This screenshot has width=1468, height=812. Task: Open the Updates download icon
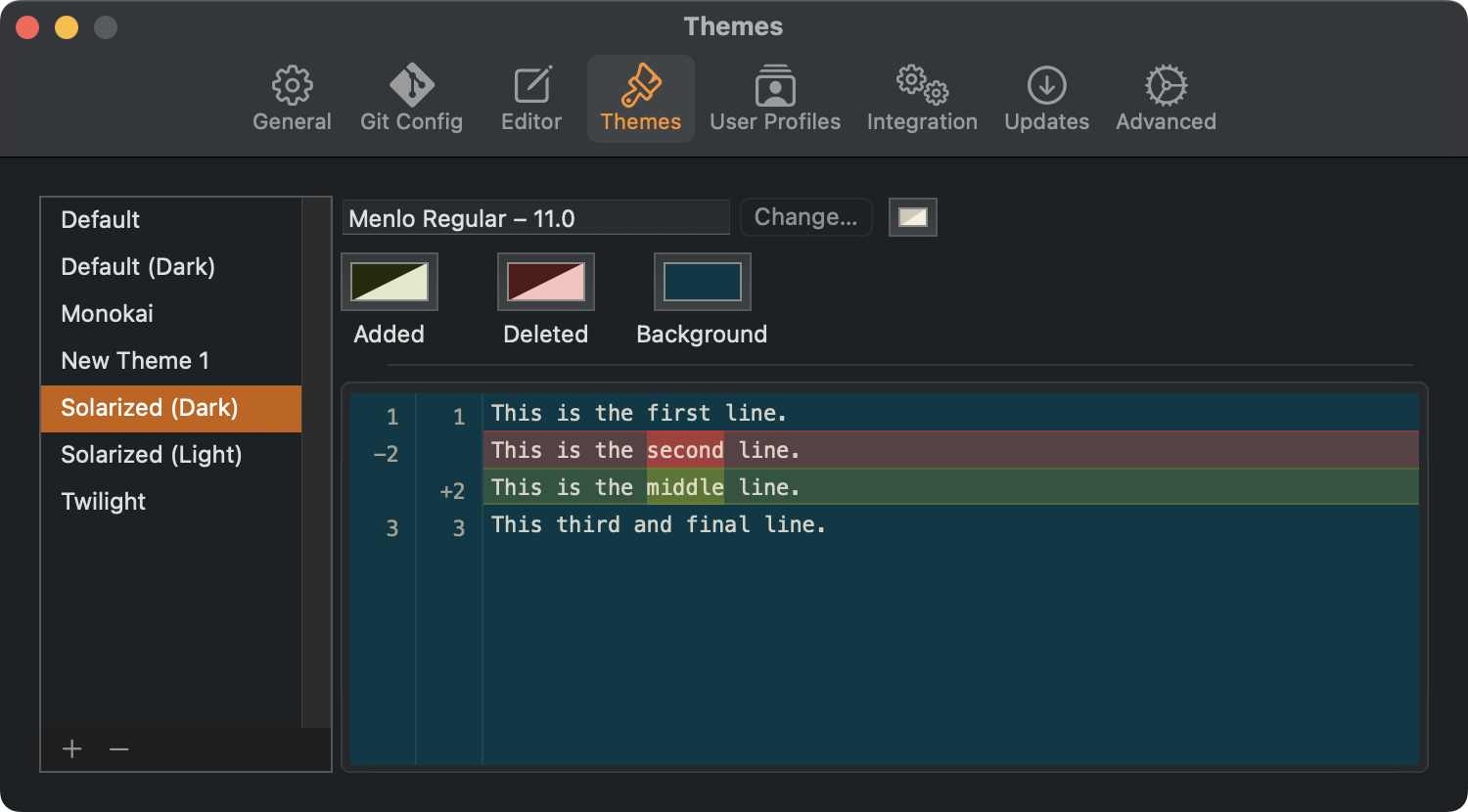pyautogui.click(x=1046, y=97)
